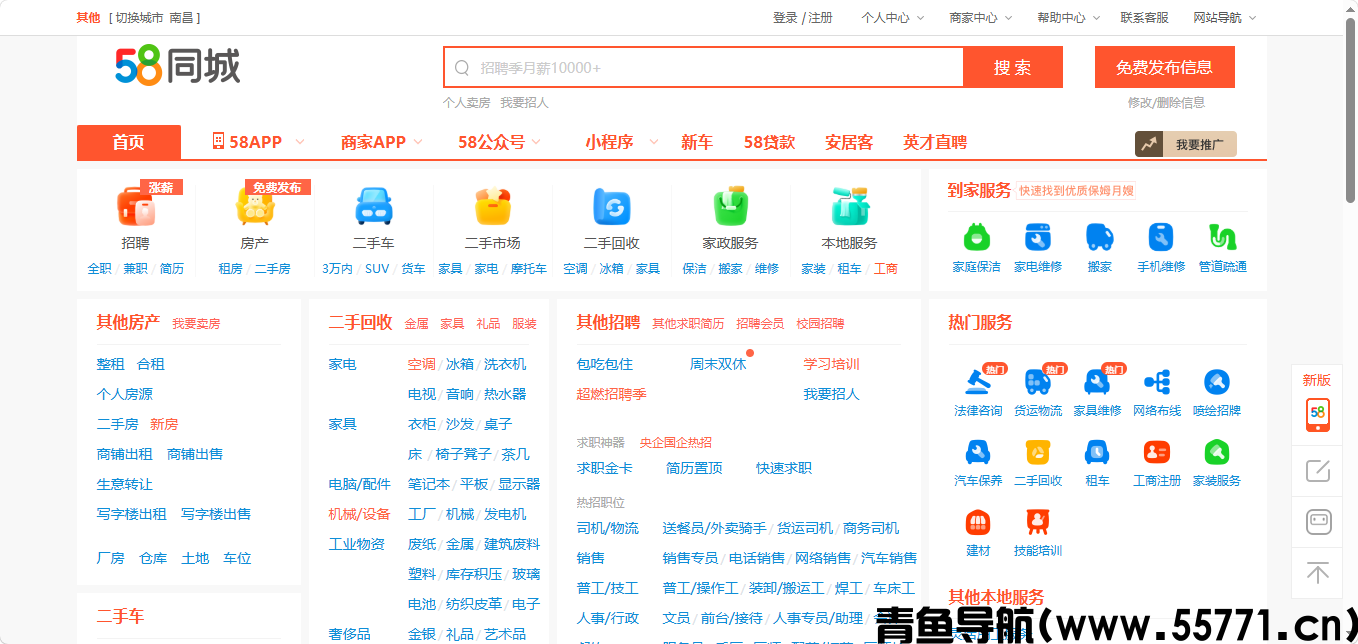
Task: Open the 网络布线 service icon
Action: 1157,381
